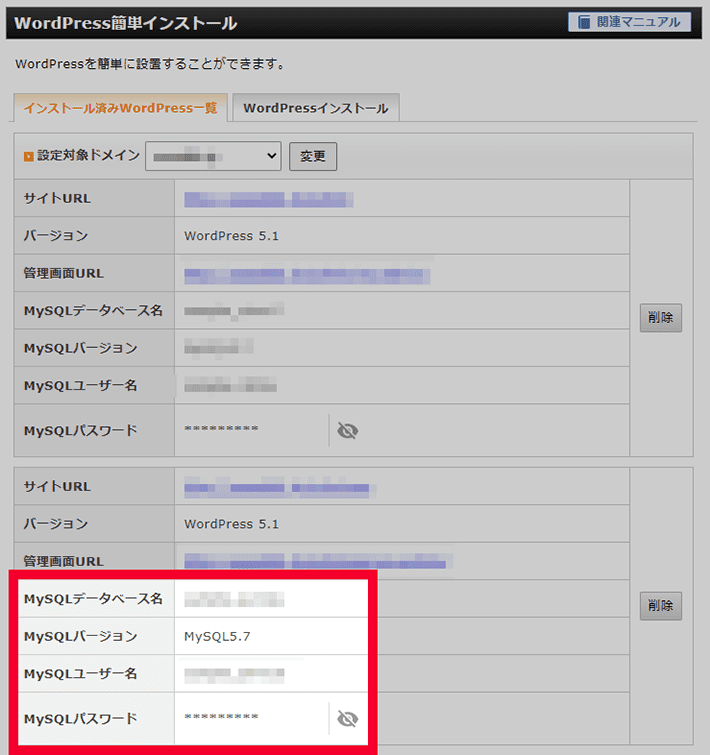Select the first site's WordPress 5.1 text
Viewport: 710px width, 755px height.
(232, 236)
